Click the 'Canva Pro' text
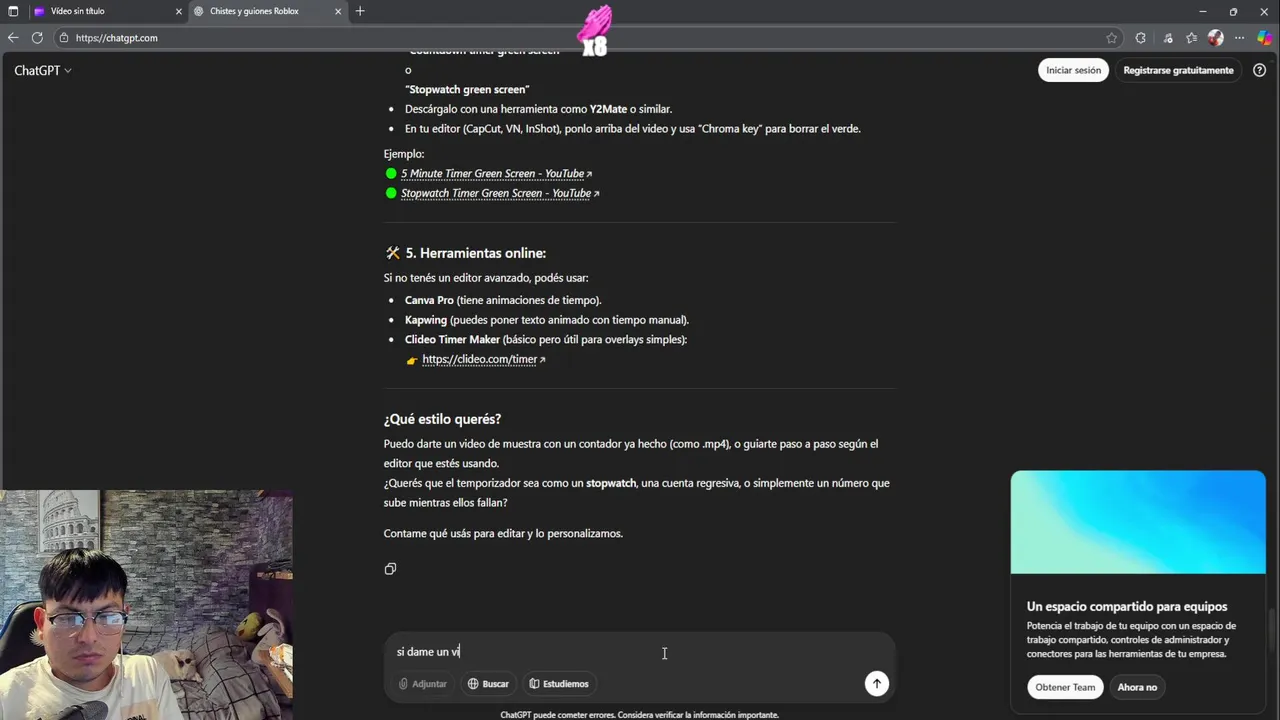 point(429,300)
